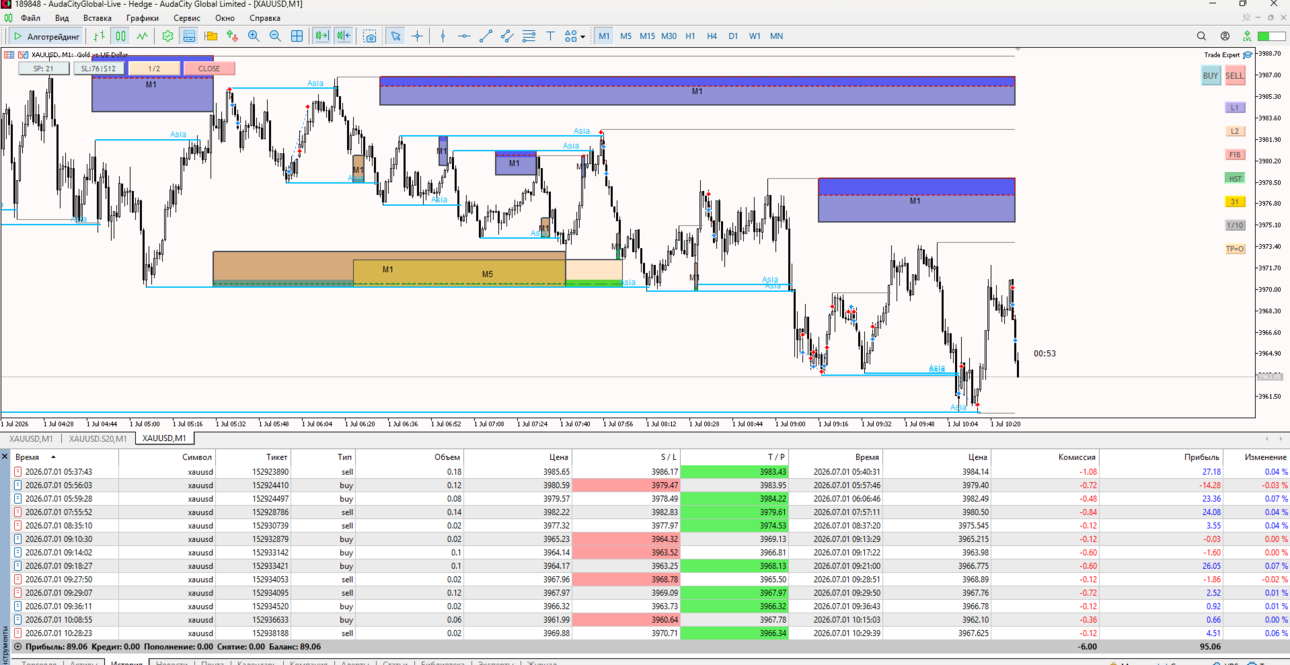Switch timeframe to M5
The height and width of the screenshot is (665, 1290).
(x=626, y=36)
